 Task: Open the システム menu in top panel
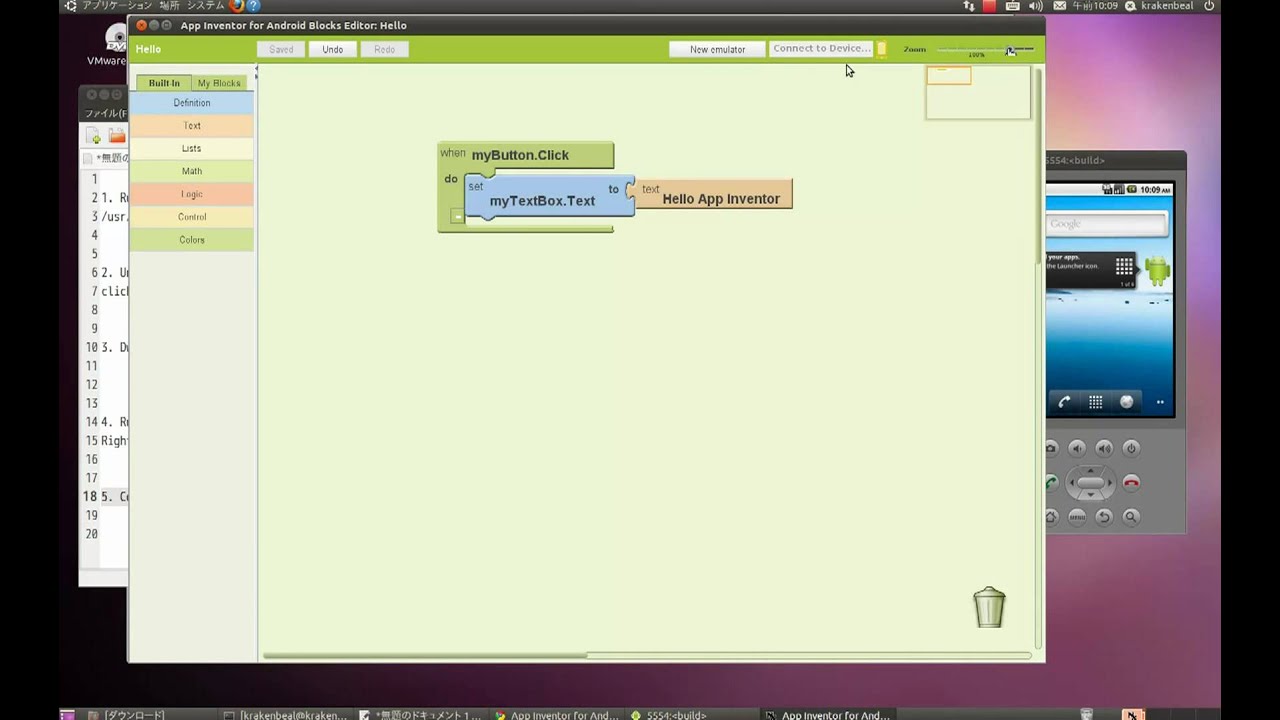[205, 6]
